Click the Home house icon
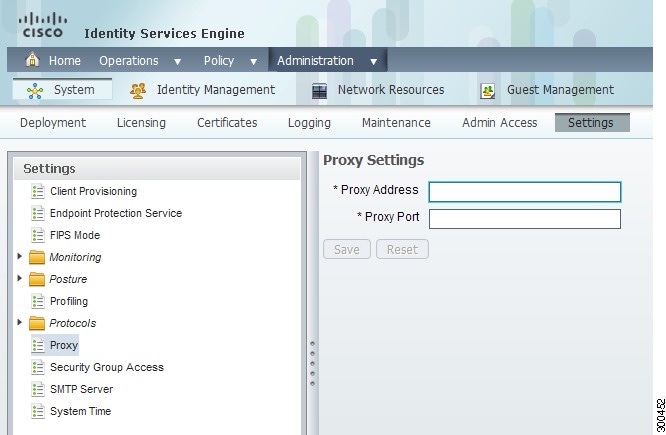The height and width of the screenshot is (435, 666). pyautogui.click(x=32, y=61)
